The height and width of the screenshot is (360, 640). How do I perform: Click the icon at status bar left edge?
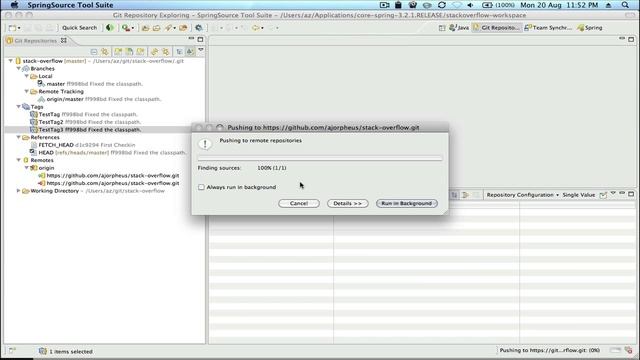coord(12,350)
